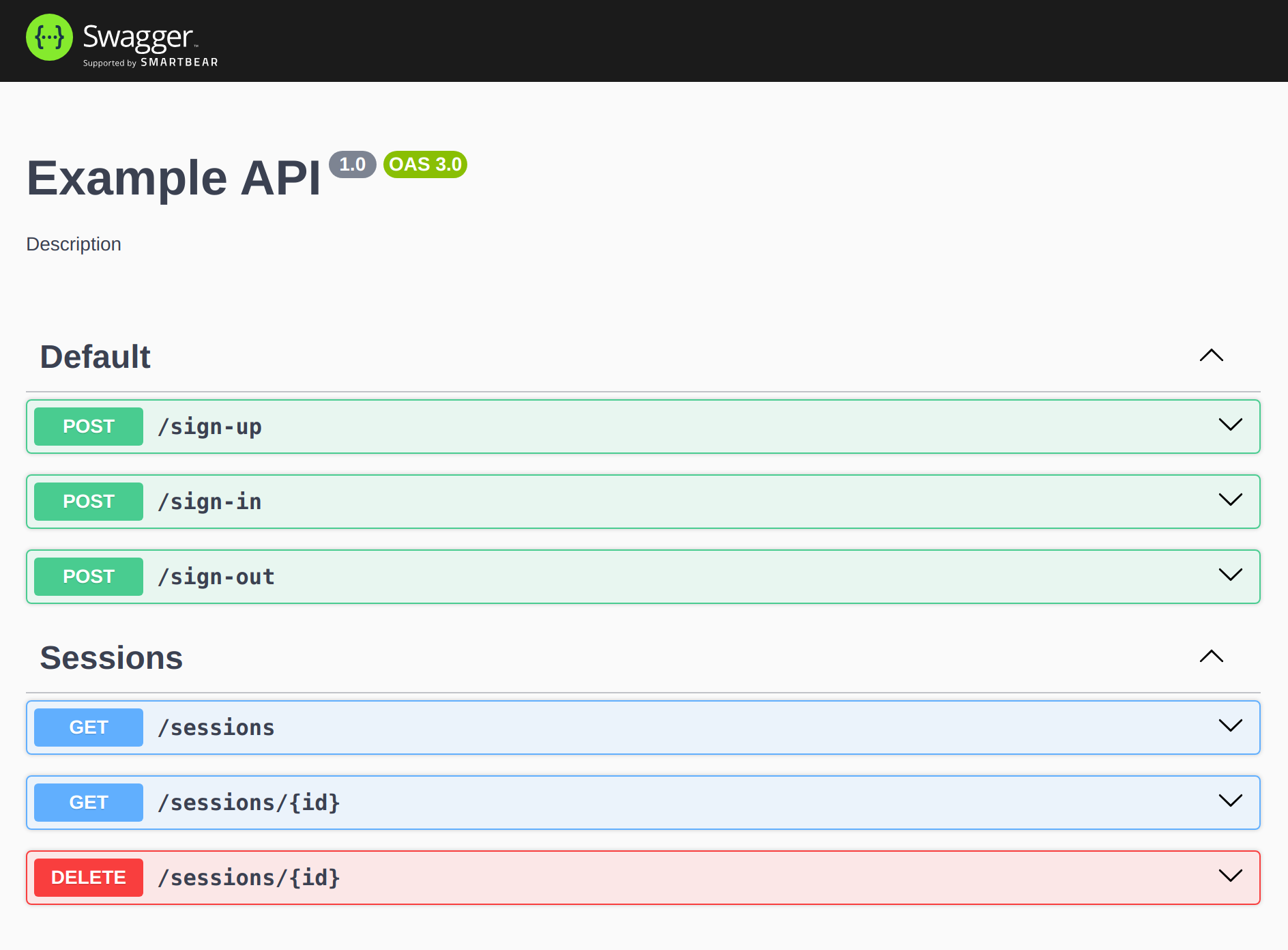
Task: Open the /sessions path link
Action: (x=216, y=728)
